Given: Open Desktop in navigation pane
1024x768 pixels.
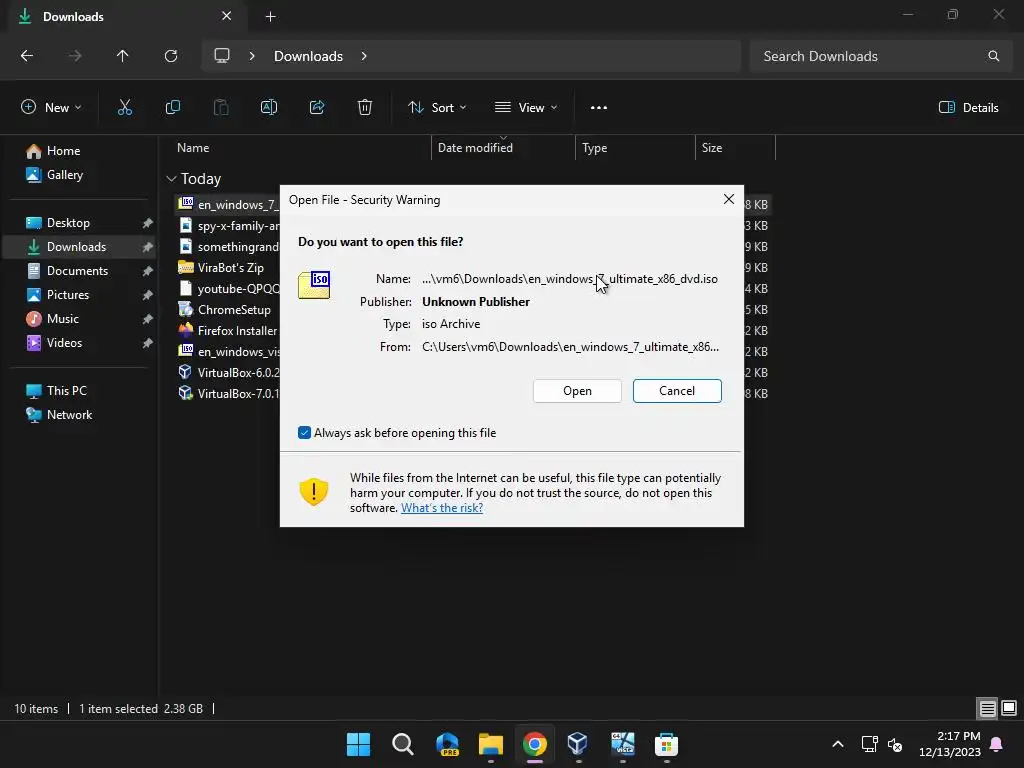Looking at the screenshot, I should point(68,223).
